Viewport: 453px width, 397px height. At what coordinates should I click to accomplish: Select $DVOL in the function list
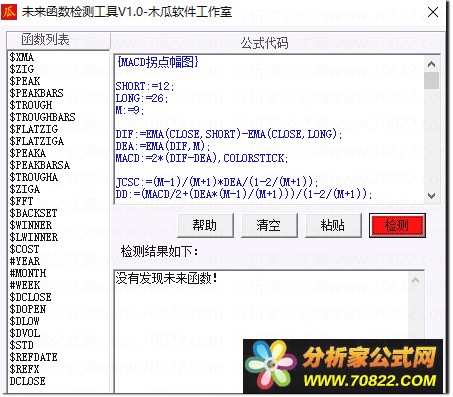pos(25,333)
